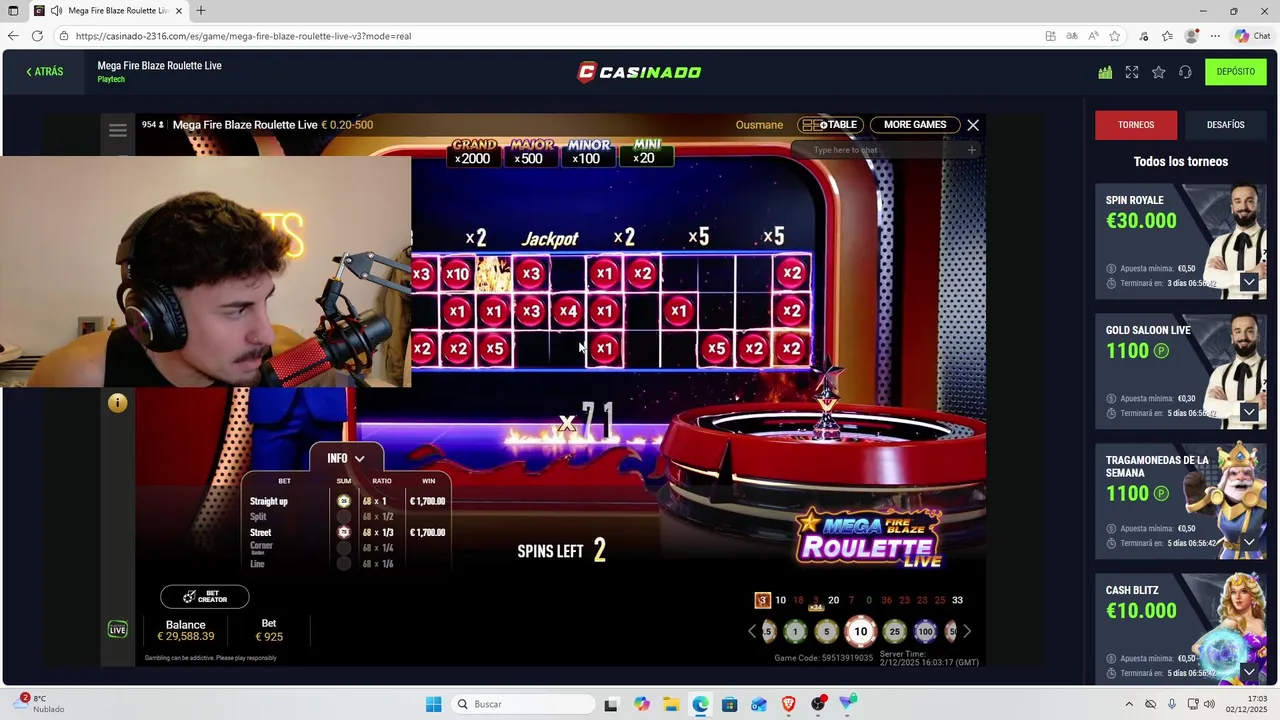Open OBS Studio from taskbar
The width and height of the screenshot is (1280, 720).
point(819,704)
